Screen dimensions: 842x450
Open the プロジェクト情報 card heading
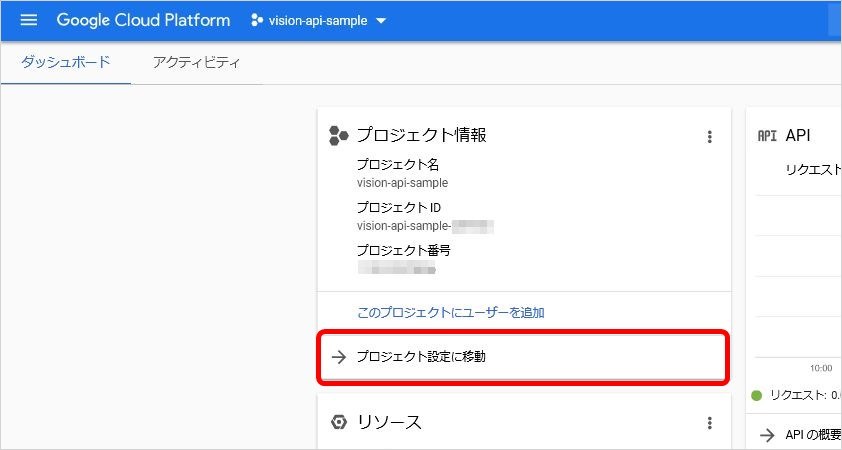[x=422, y=135]
